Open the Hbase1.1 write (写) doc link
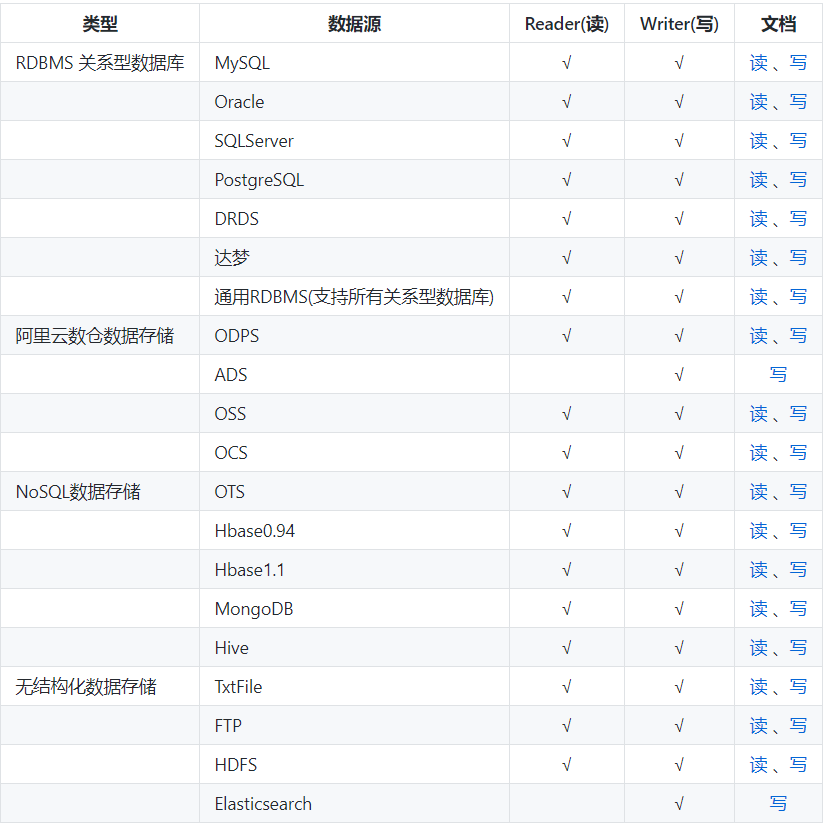Screen dimensions: 825x825 798,569
